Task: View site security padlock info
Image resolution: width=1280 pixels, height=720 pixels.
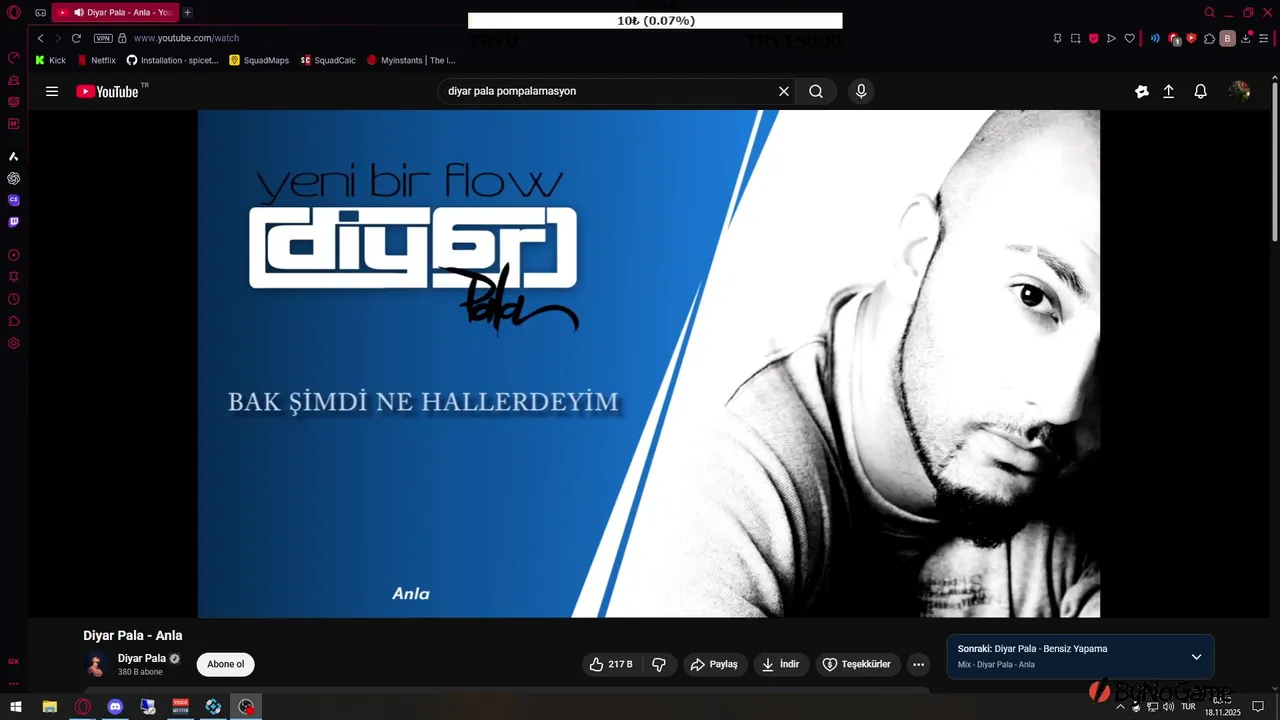Action: point(122,38)
